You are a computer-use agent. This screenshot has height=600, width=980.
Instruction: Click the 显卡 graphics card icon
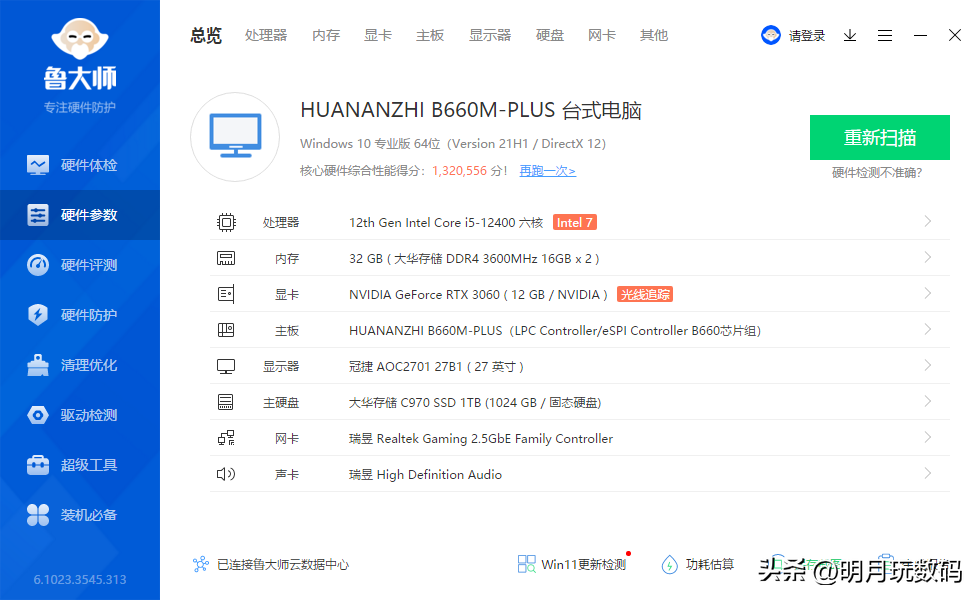(226, 294)
